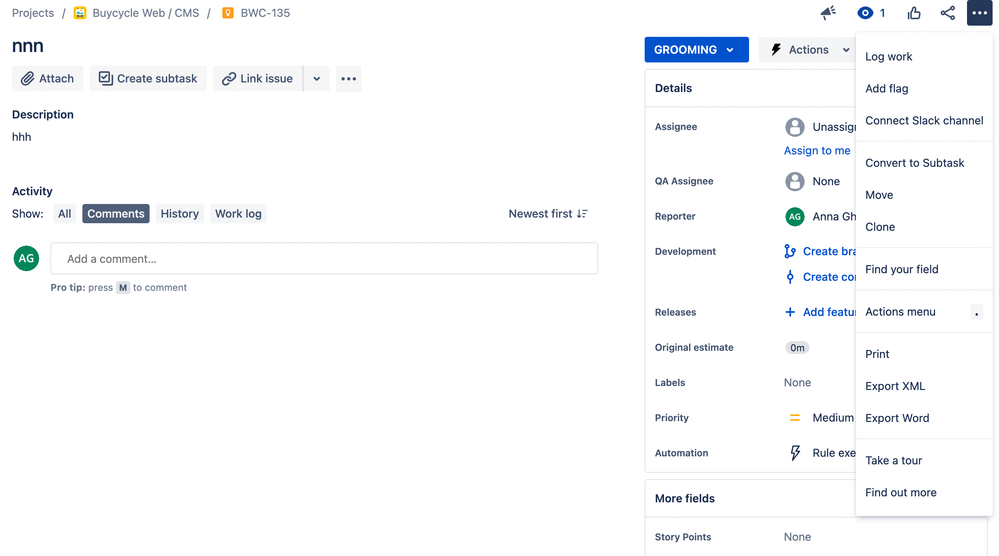The width and height of the screenshot is (999, 556).
Task: Click the QA Assignee None avatar
Action: (x=794, y=182)
